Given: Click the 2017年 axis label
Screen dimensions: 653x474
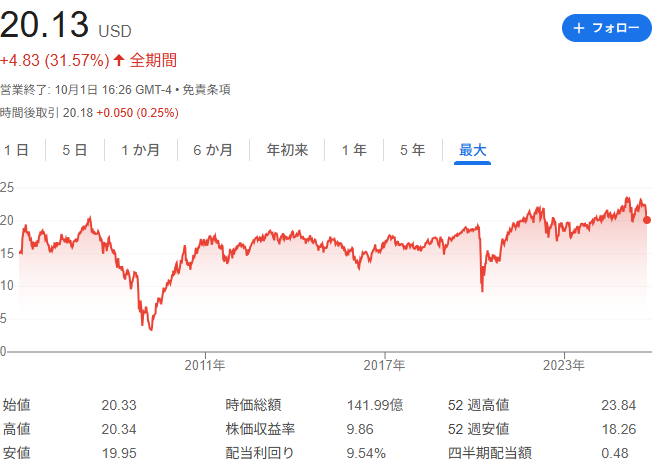Looking at the screenshot, I should (x=385, y=365).
